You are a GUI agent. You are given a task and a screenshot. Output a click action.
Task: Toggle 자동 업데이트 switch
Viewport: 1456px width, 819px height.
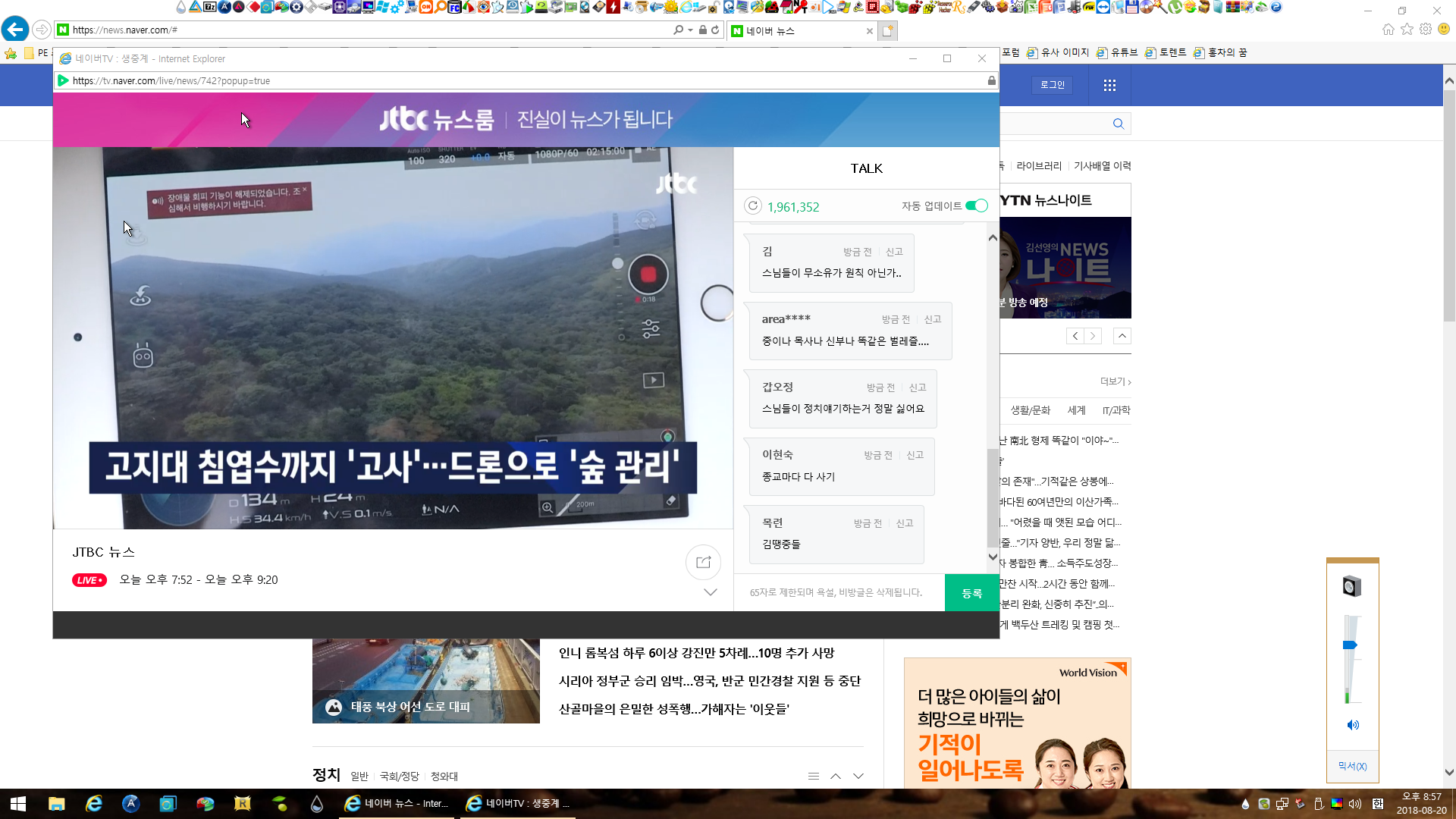[977, 206]
